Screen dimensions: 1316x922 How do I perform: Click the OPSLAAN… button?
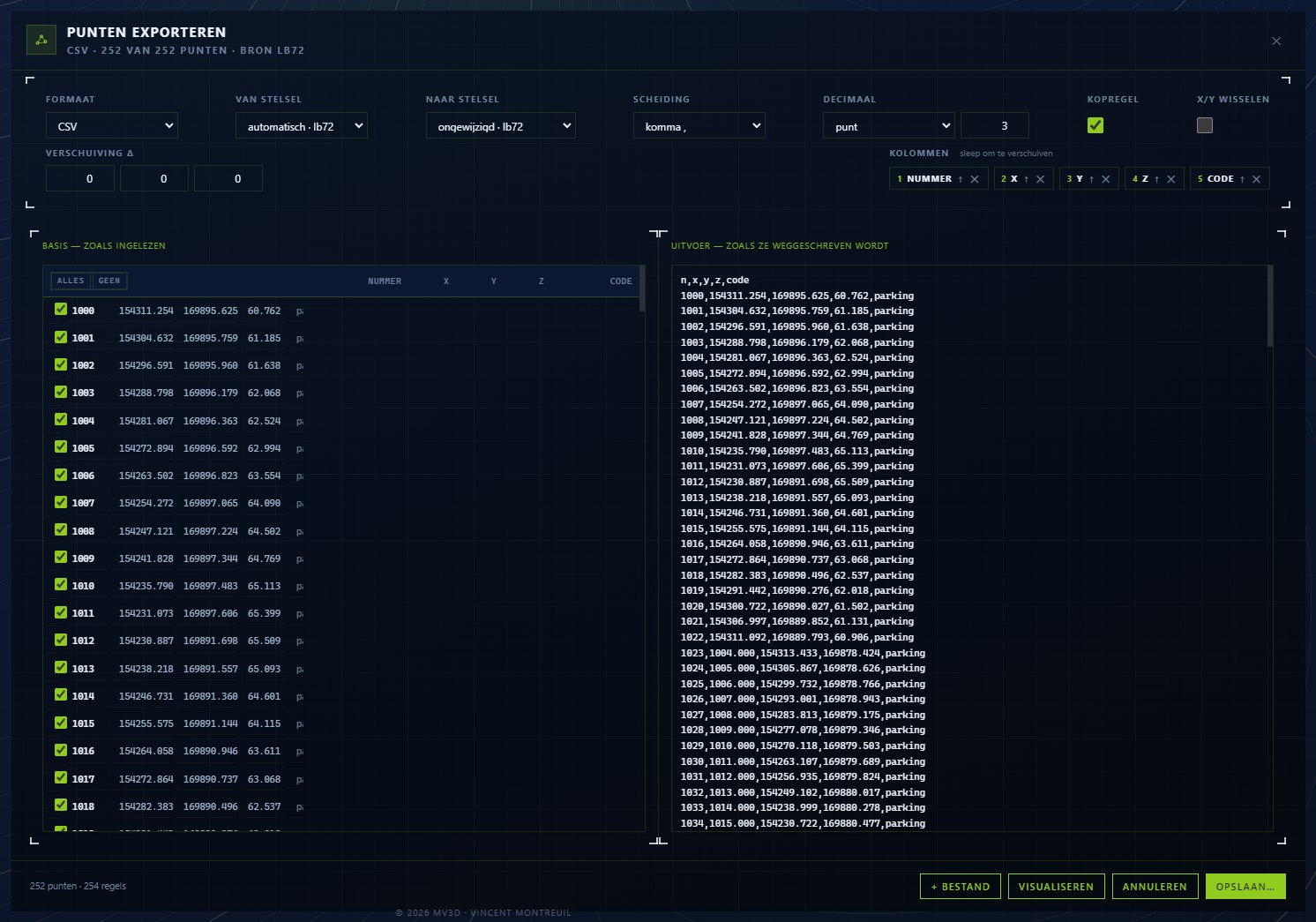[x=1245, y=887]
